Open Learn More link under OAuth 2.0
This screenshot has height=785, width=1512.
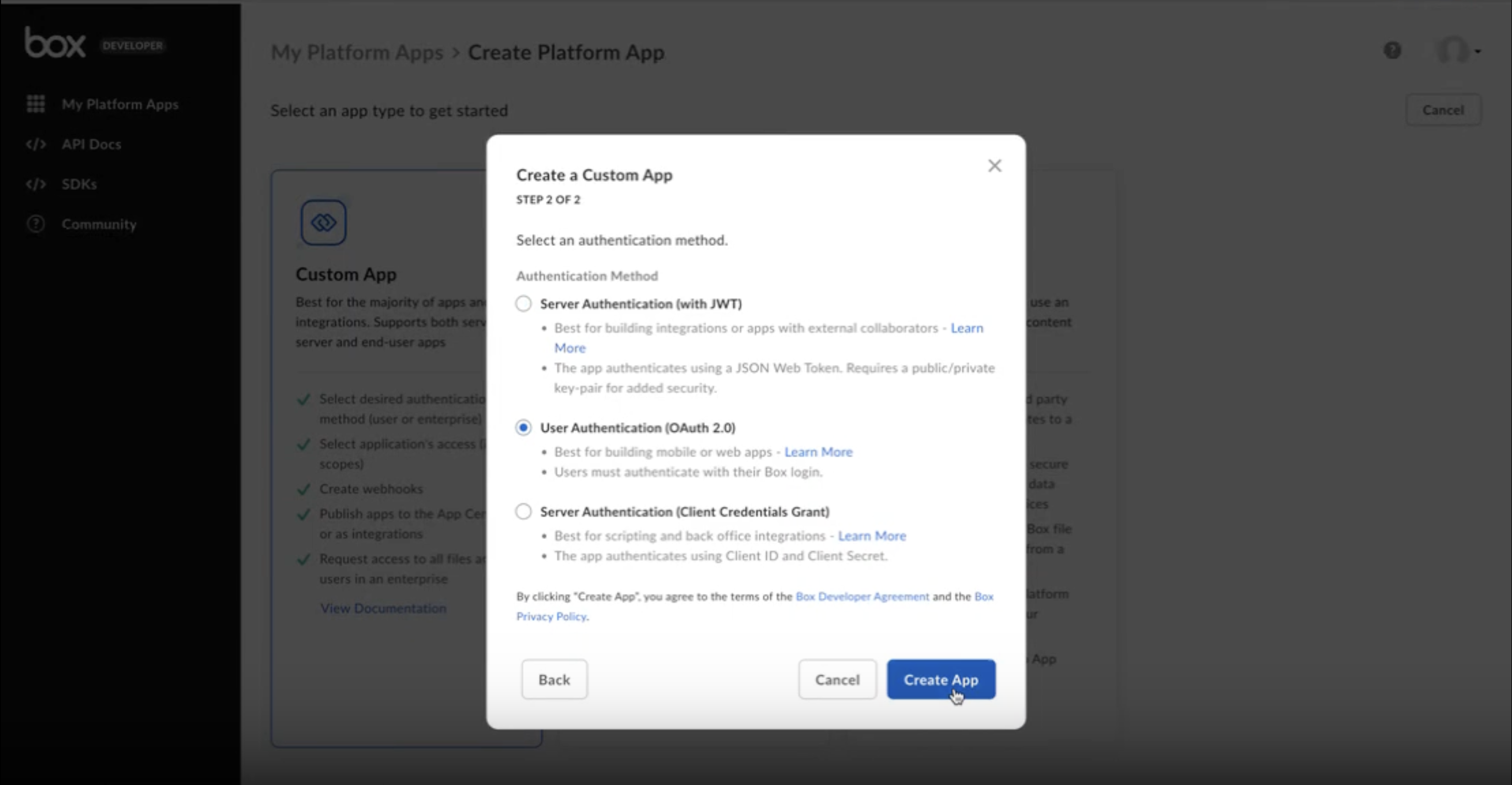tap(818, 452)
